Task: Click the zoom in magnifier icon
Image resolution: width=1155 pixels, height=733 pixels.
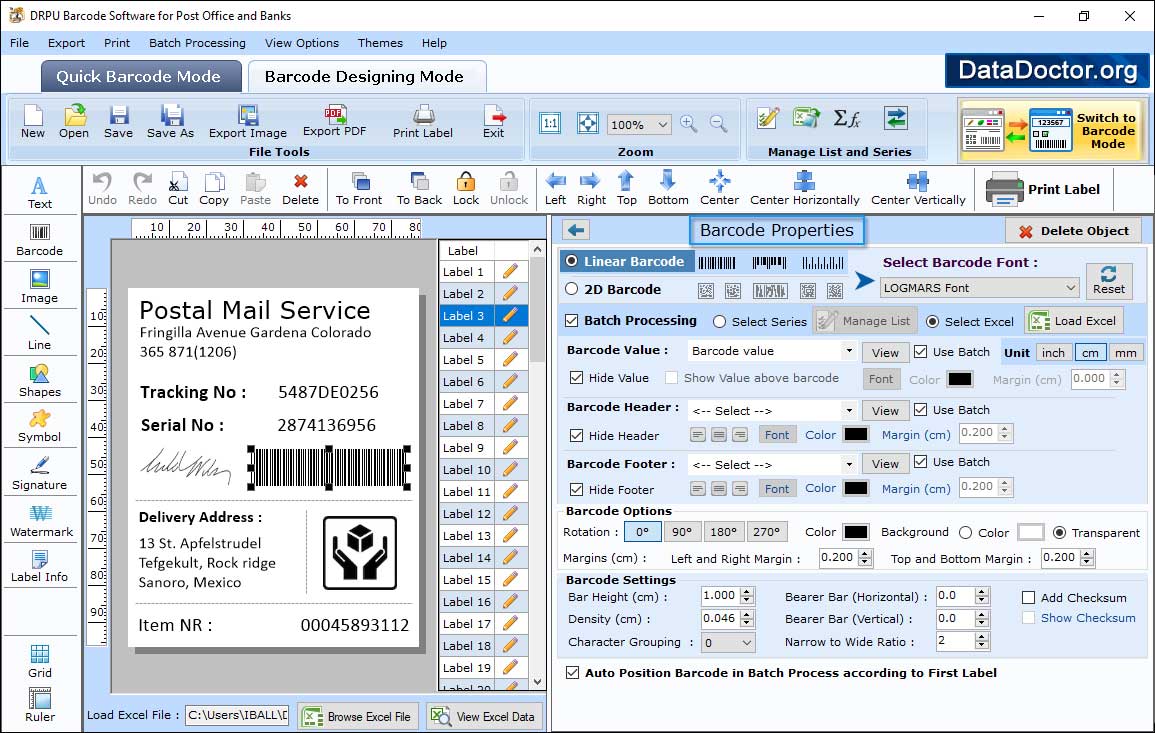Action: point(689,124)
